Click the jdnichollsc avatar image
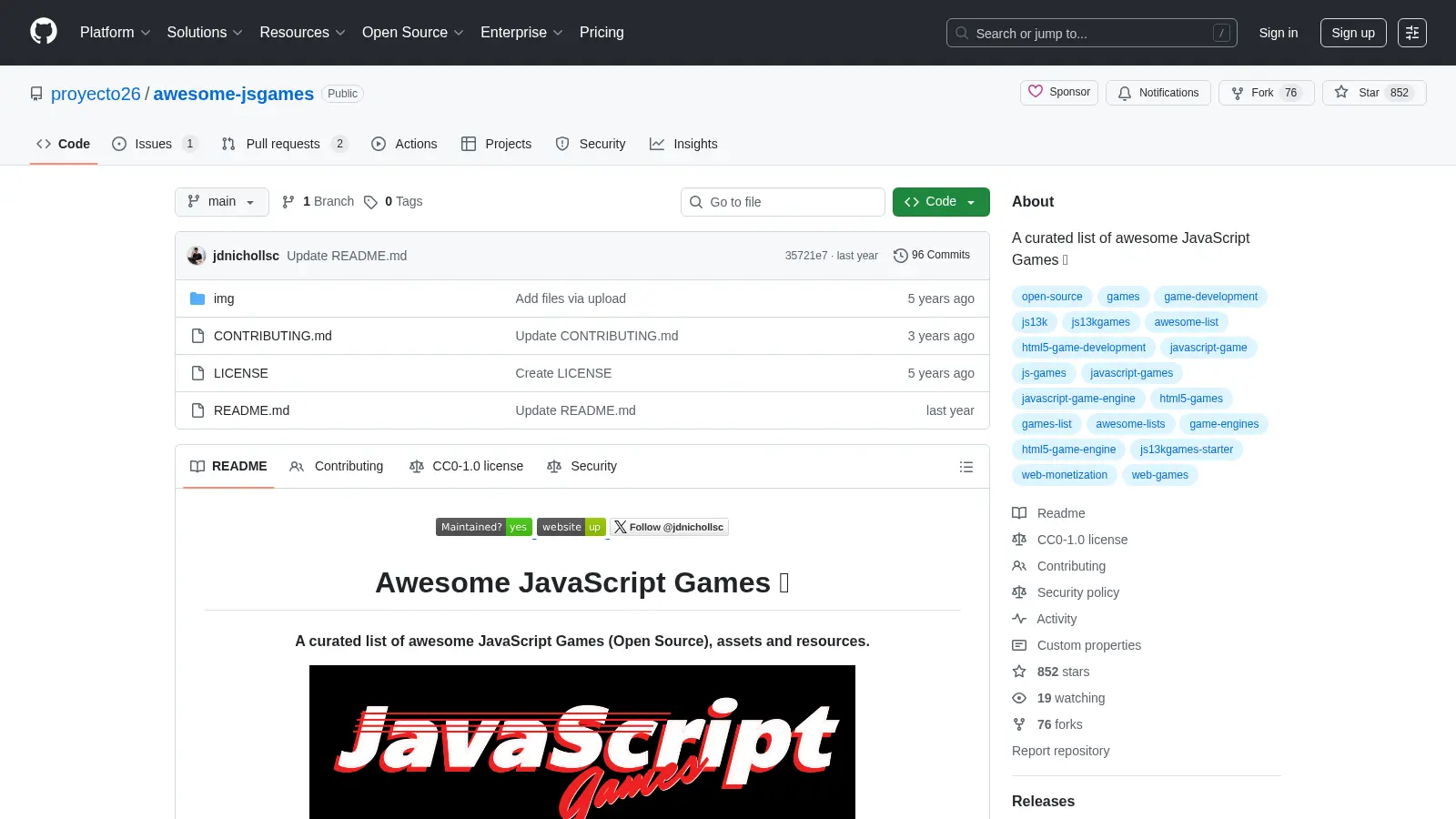 point(197,256)
